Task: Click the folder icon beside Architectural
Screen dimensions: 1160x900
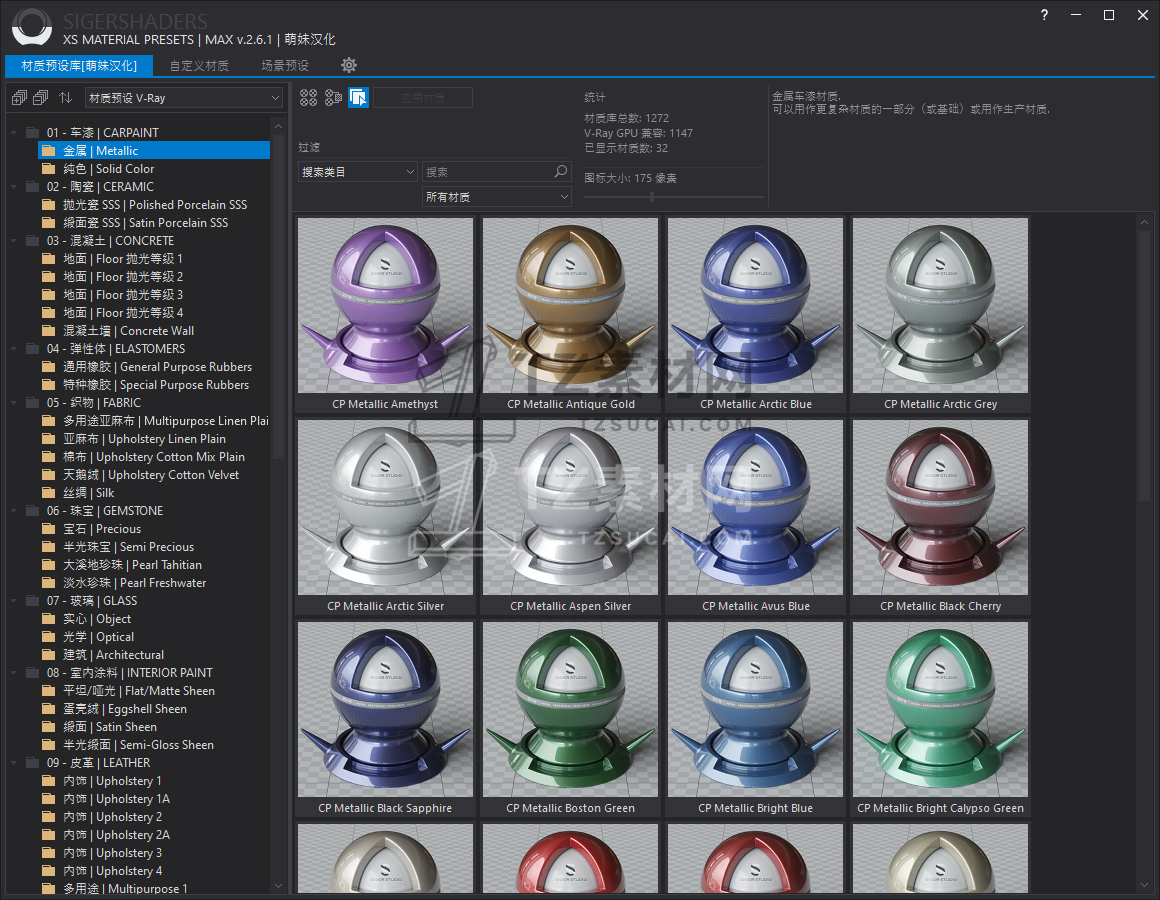Action: tap(49, 654)
